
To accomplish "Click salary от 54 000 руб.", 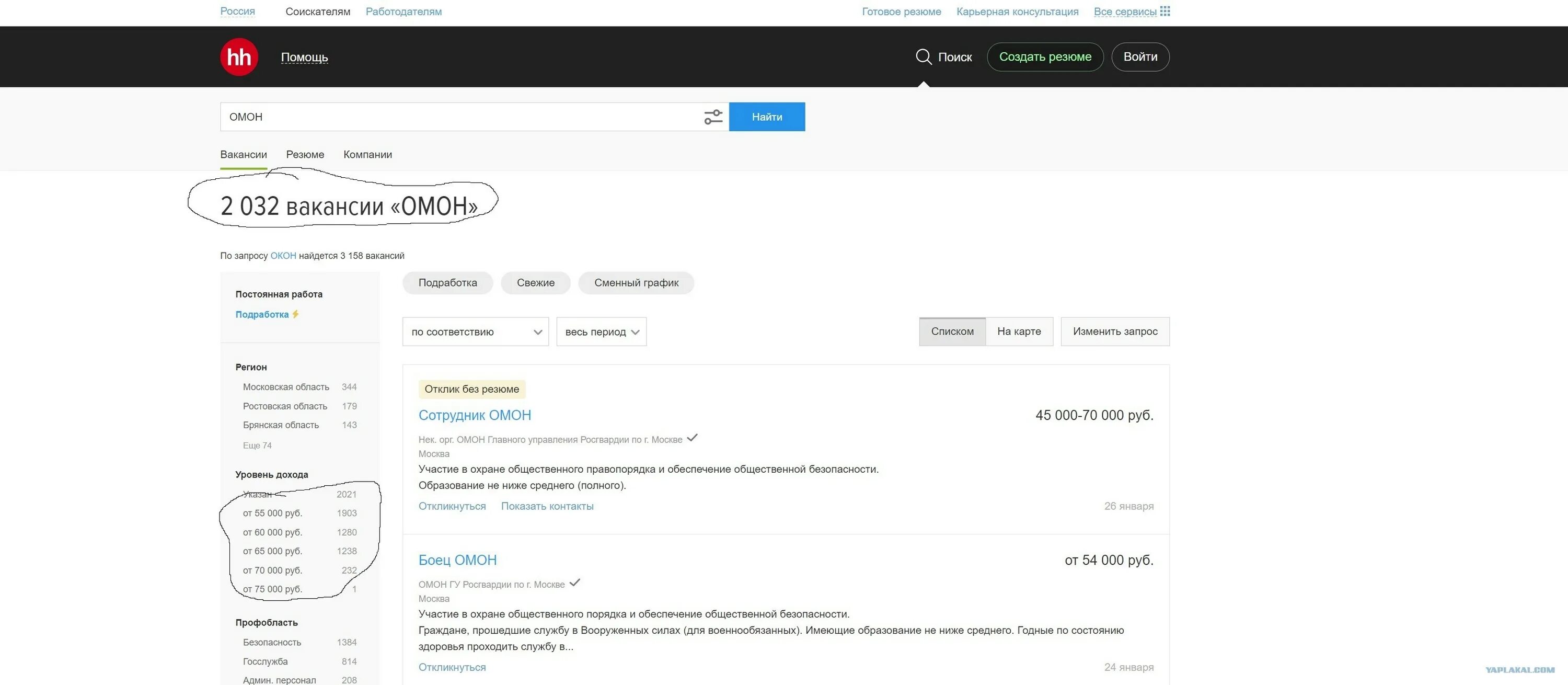I will pos(1109,560).
